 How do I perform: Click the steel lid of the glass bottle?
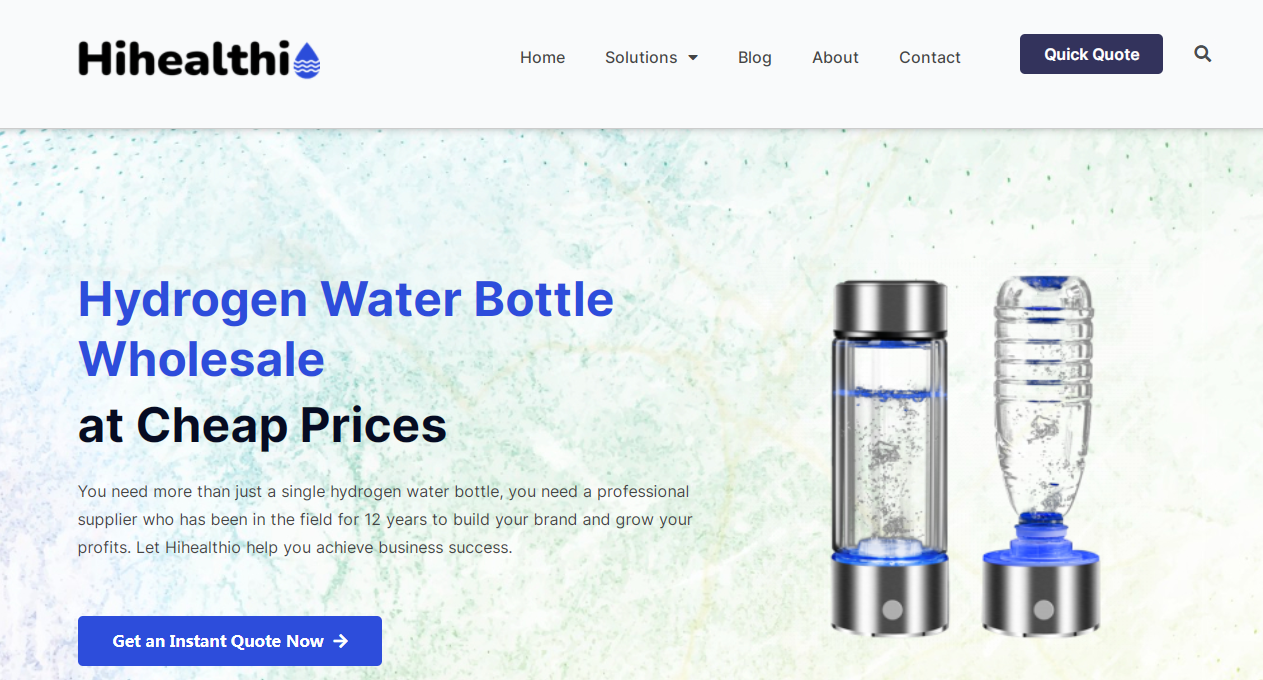click(x=890, y=308)
